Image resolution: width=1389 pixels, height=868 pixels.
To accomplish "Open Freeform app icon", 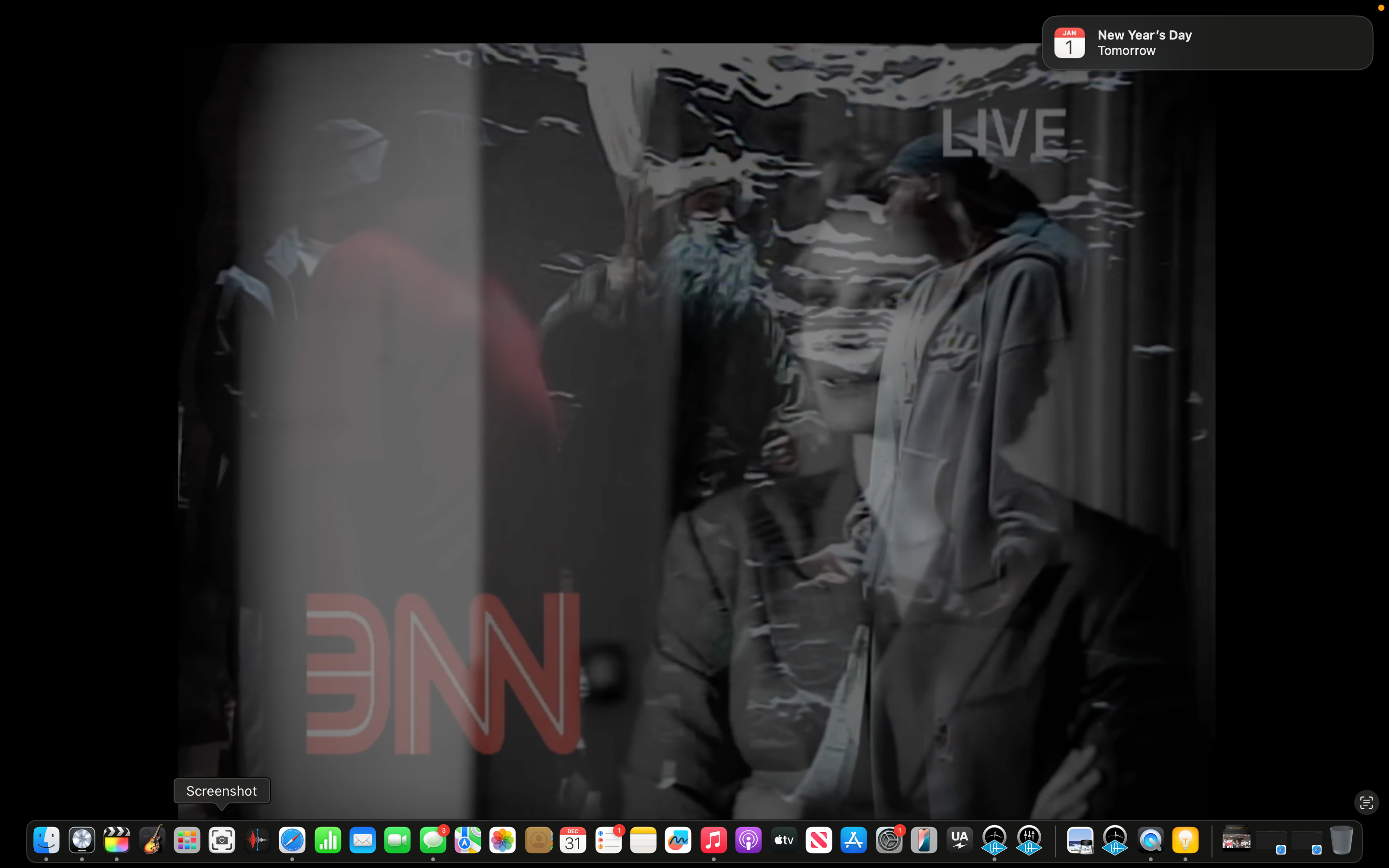I will (x=678, y=841).
